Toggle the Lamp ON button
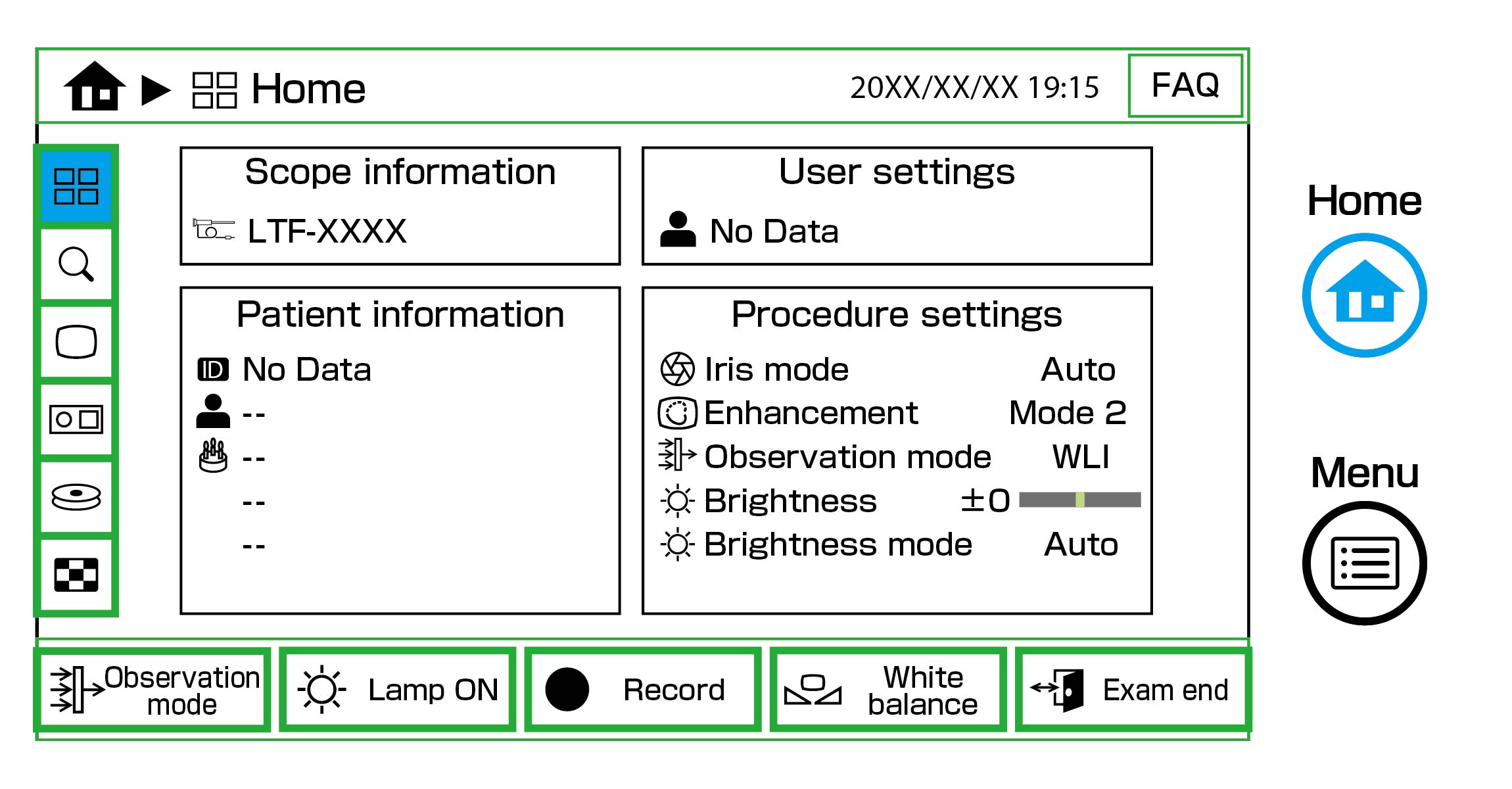1512x789 pixels. pyautogui.click(x=398, y=690)
